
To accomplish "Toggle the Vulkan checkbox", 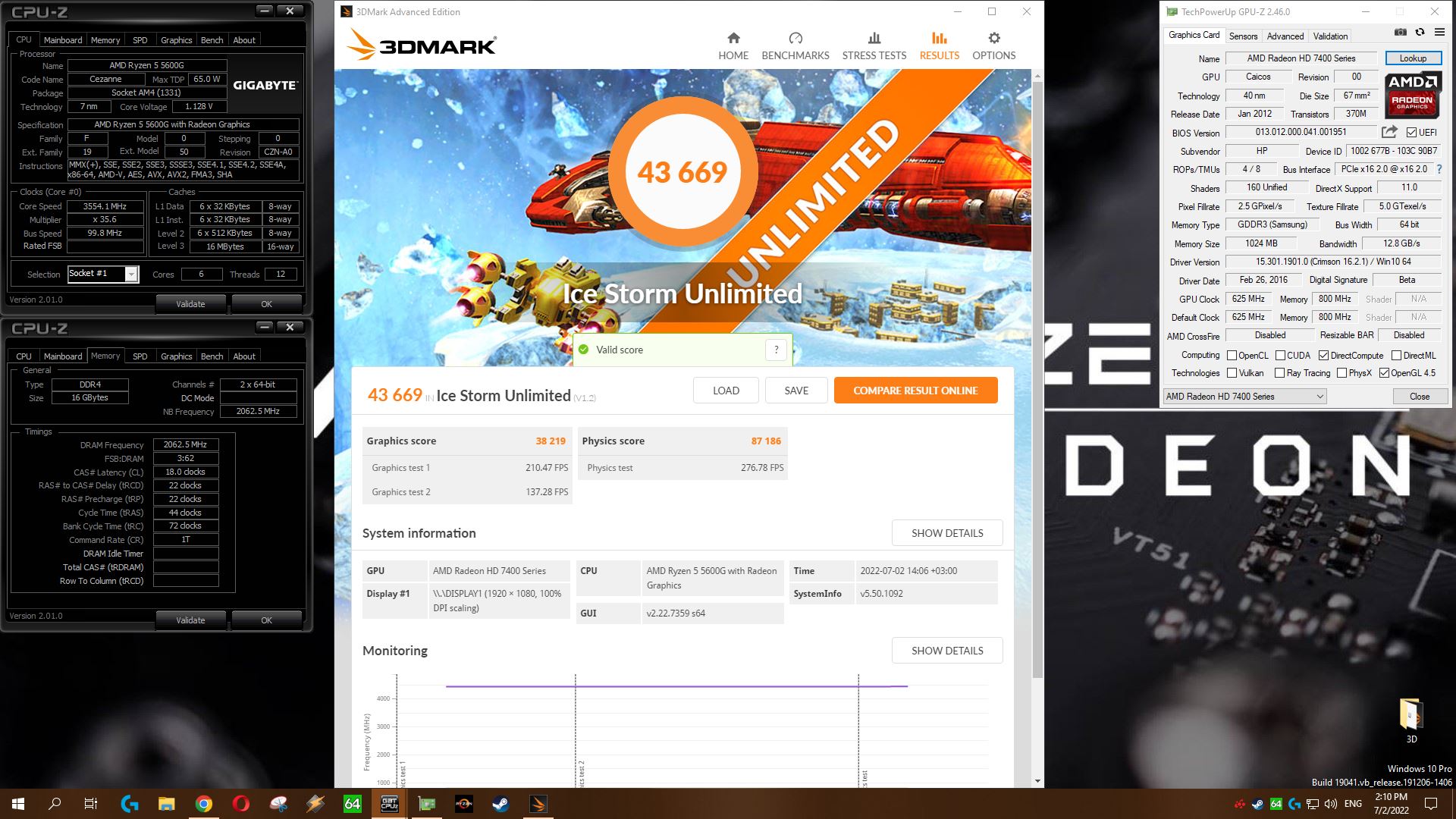I will pyautogui.click(x=1232, y=373).
